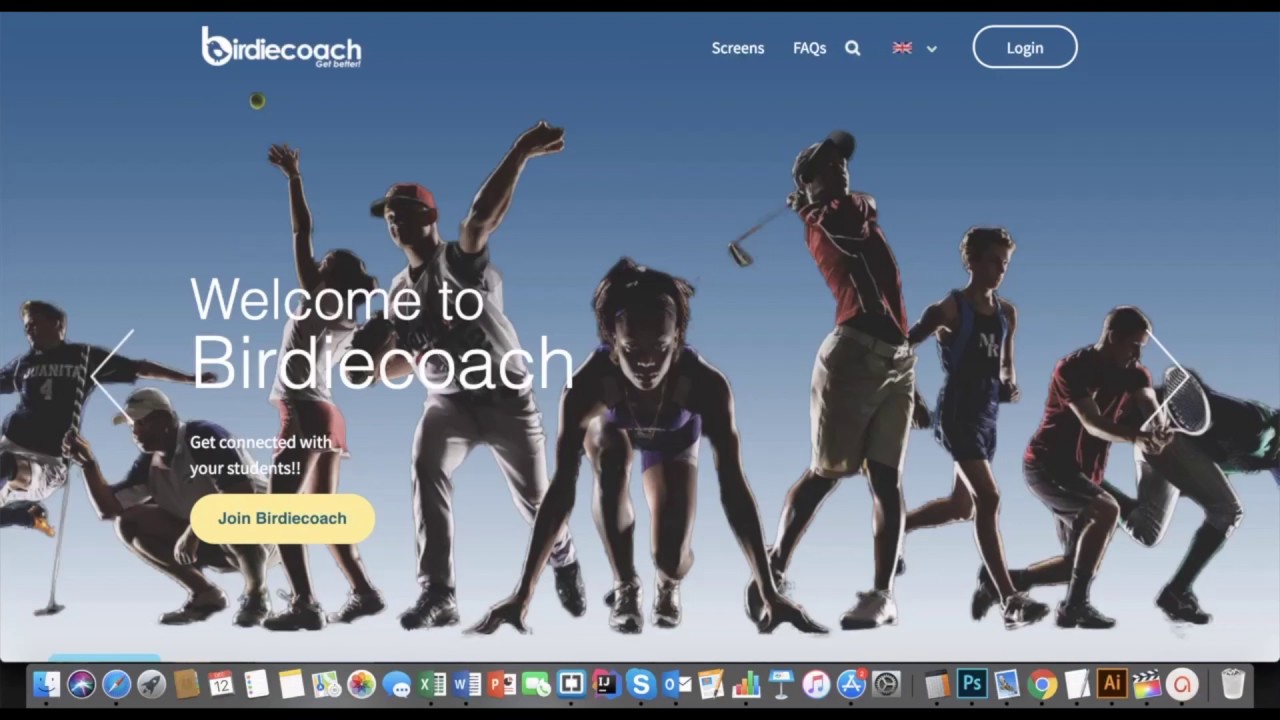
Task: Launch Siri from the dock
Action: click(82, 684)
